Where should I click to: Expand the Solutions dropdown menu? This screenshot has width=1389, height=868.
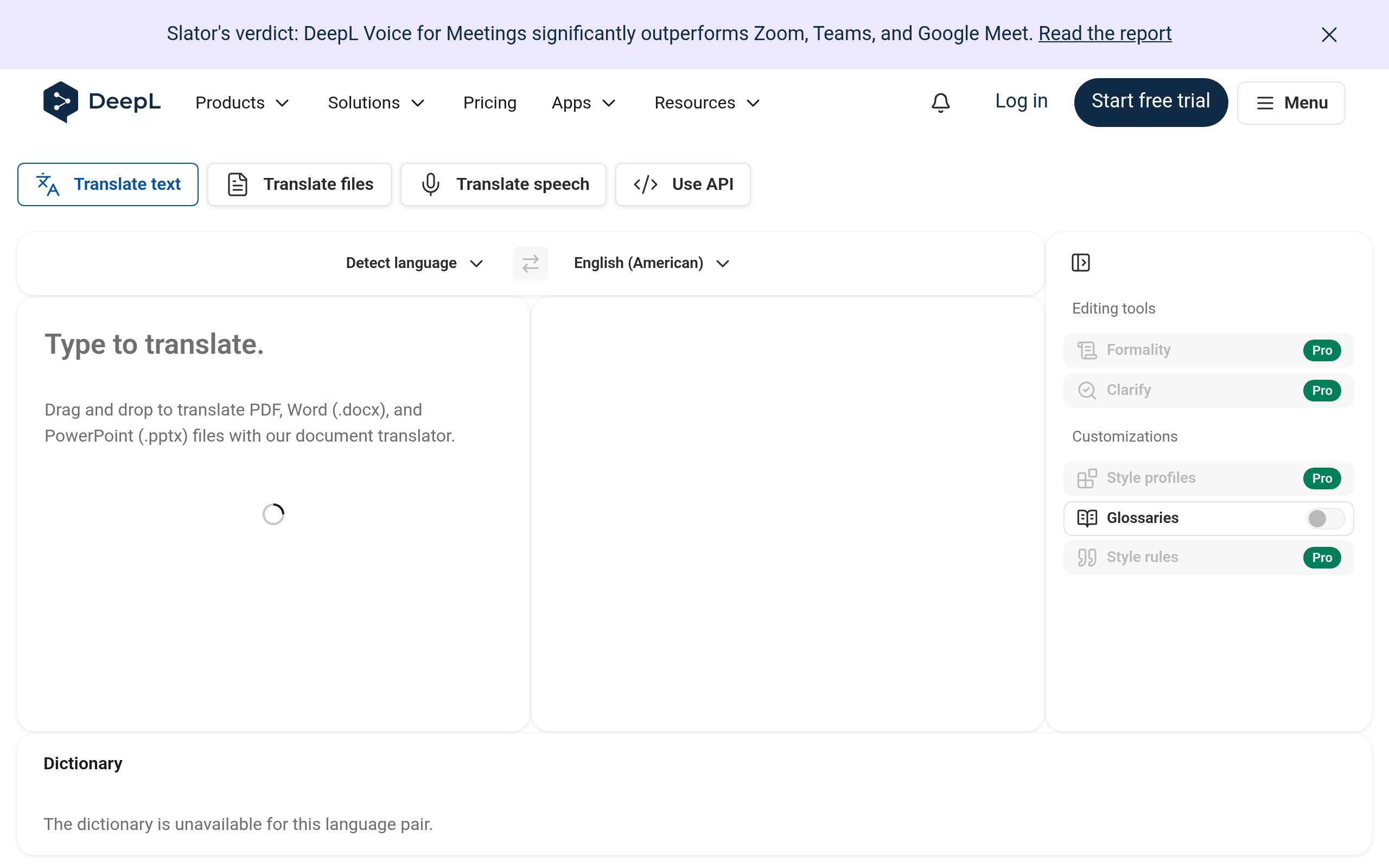pos(376,103)
